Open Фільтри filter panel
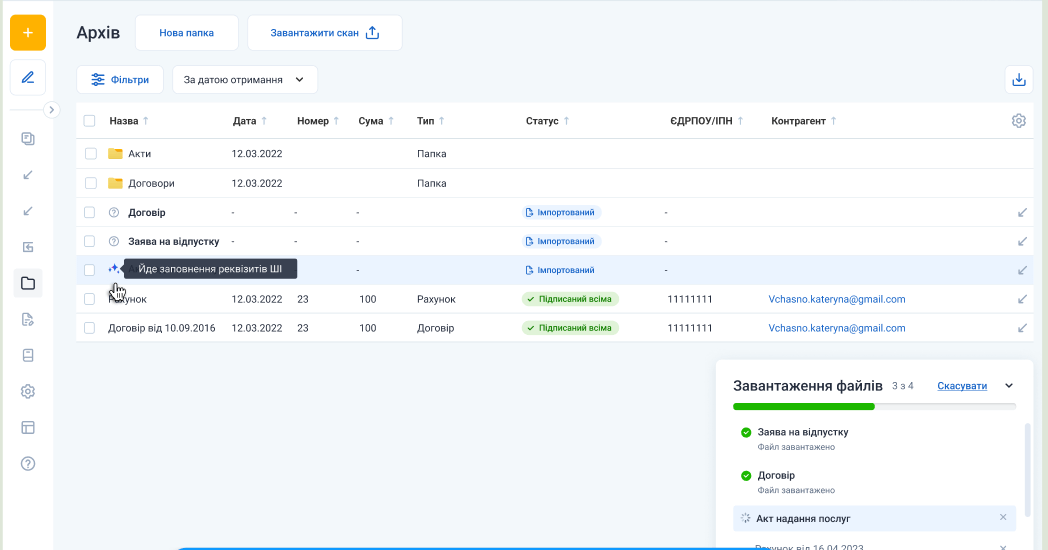Image resolution: width=1048 pixels, height=550 pixels. pyautogui.click(x=120, y=80)
